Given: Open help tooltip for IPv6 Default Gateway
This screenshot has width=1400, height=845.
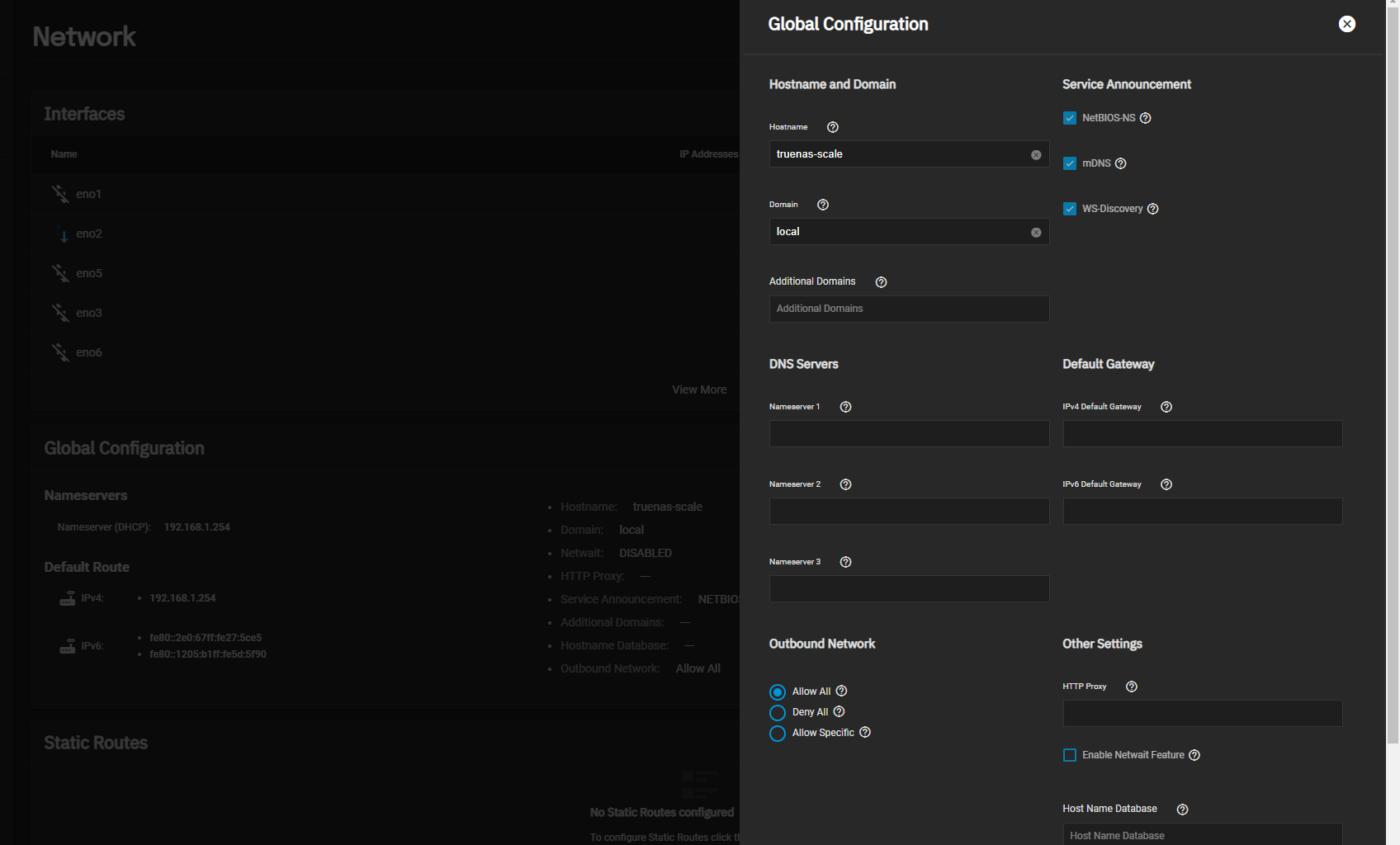Looking at the screenshot, I should tap(1166, 484).
